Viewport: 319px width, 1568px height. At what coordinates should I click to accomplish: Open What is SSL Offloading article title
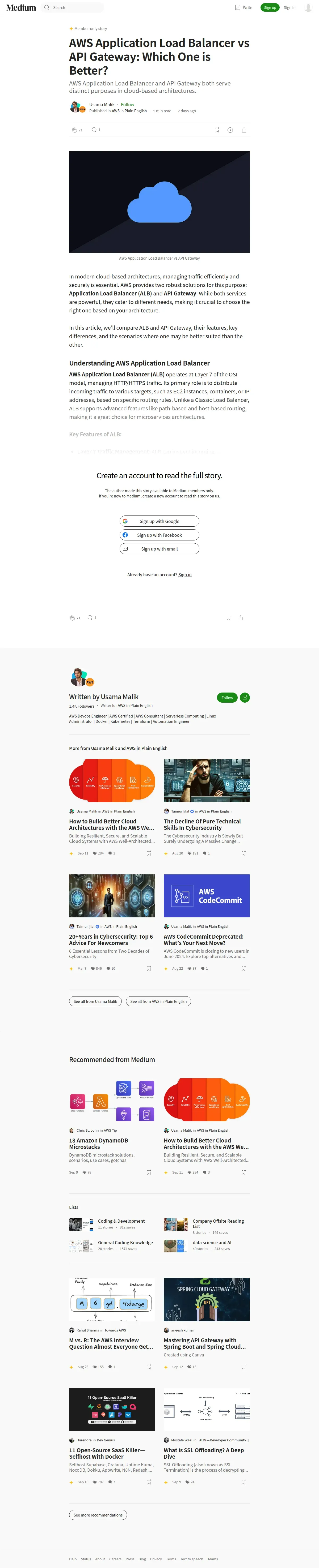pos(204,1453)
